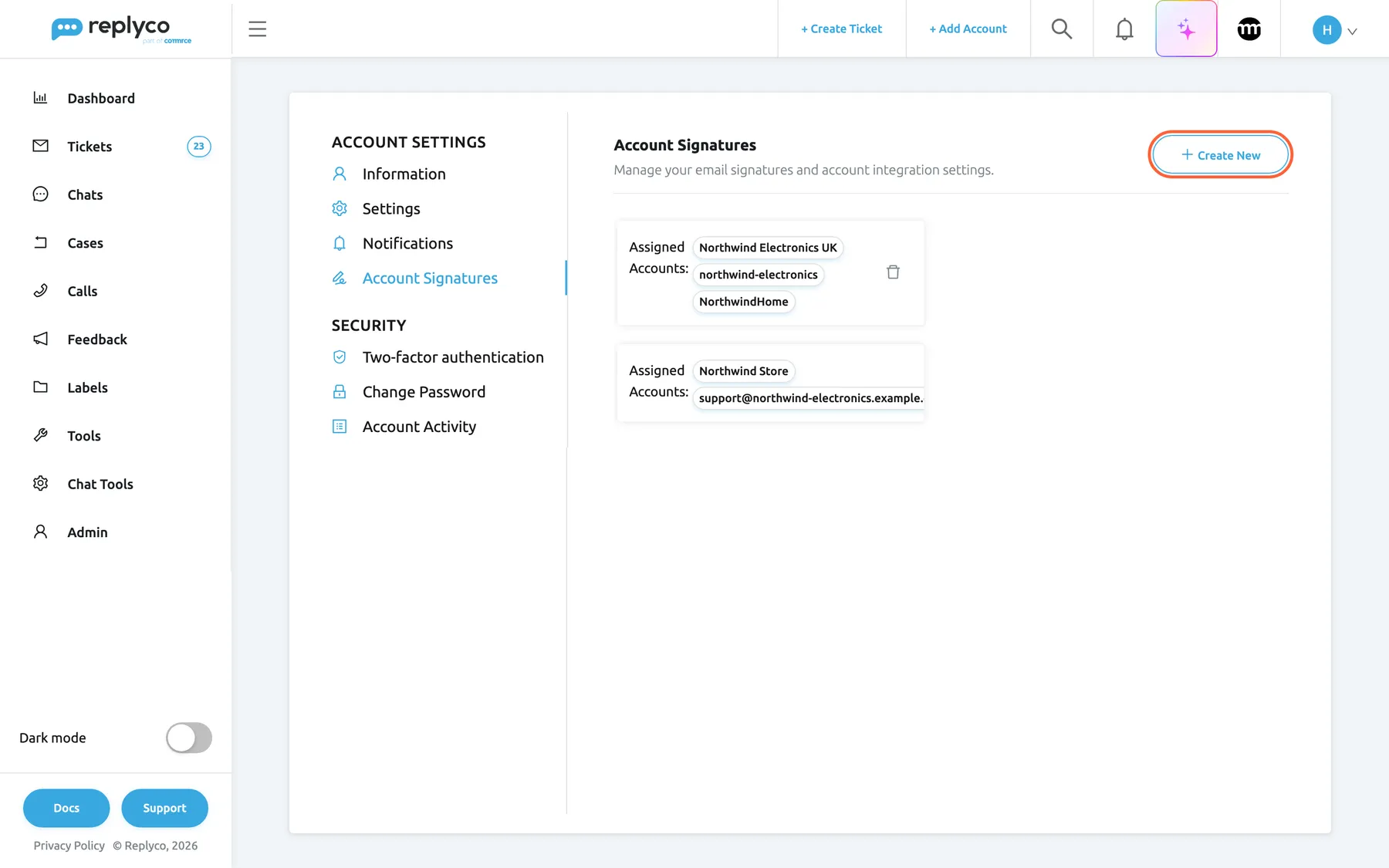The height and width of the screenshot is (868, 1389).
Task: Select the Account Signatures menu item
Action: 430,279
